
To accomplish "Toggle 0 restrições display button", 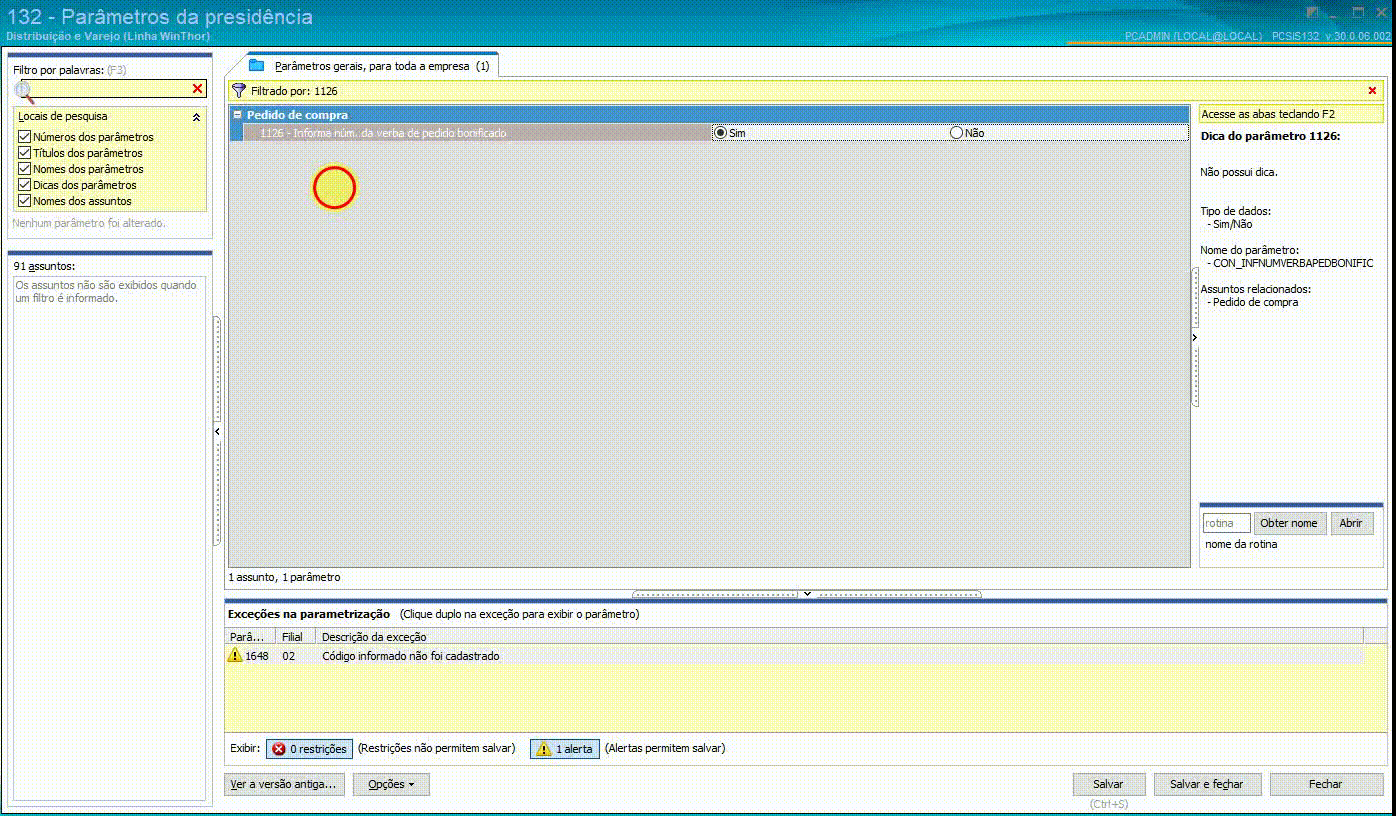I will point(309,749).
